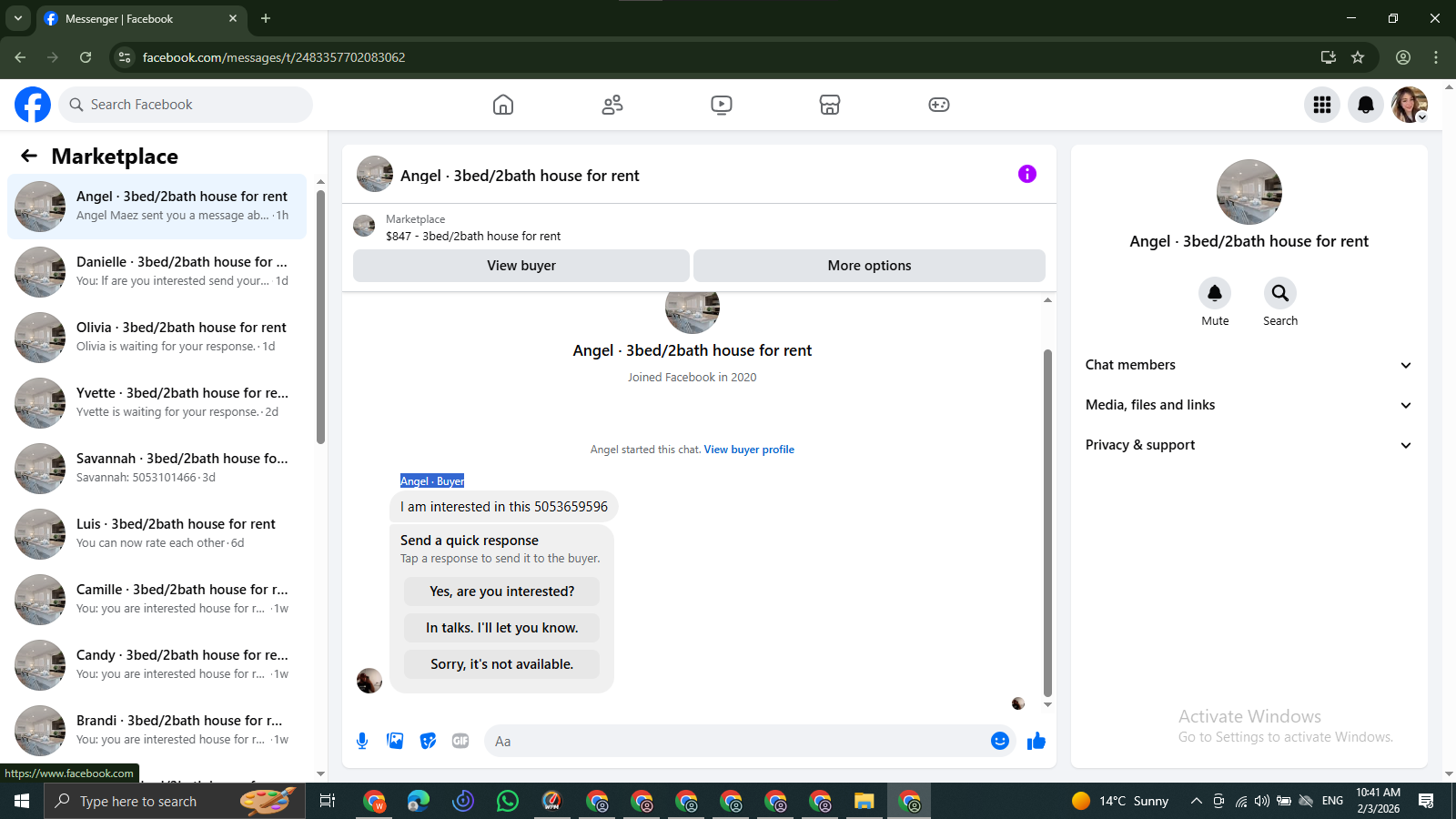Click the View buyer button
The height and width of the screenshot is (819, 1456).
(x=521, y=266)
